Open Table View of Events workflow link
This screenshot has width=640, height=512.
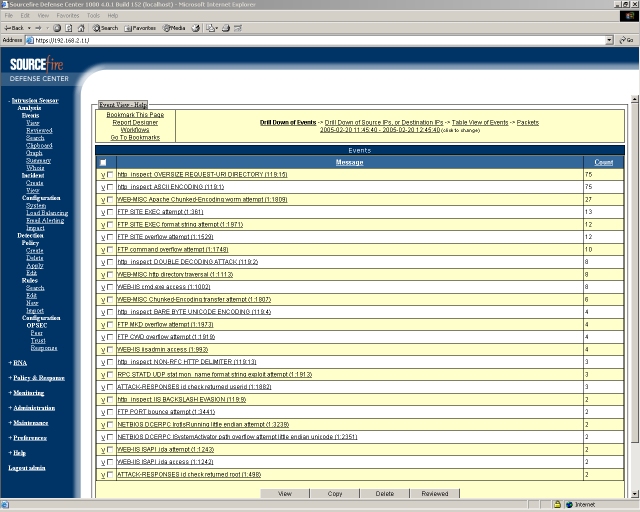coord(480,122)
